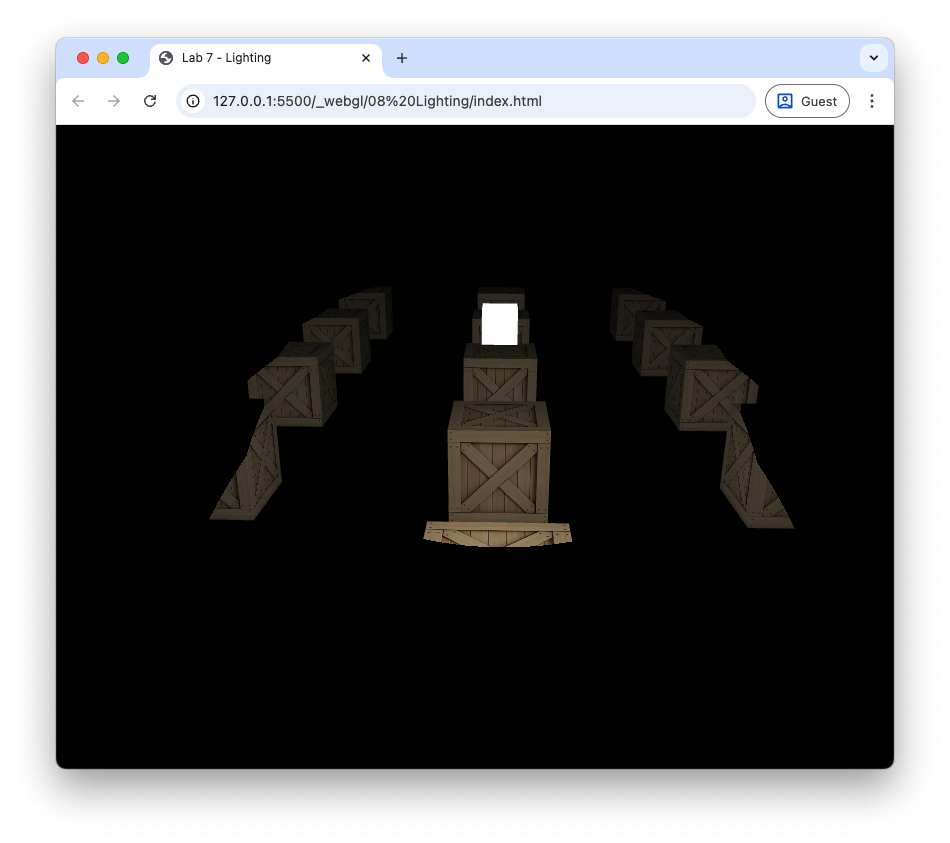Maximize the window with green button
This screenshot has width=950, height=843.
tap(123, 58)
